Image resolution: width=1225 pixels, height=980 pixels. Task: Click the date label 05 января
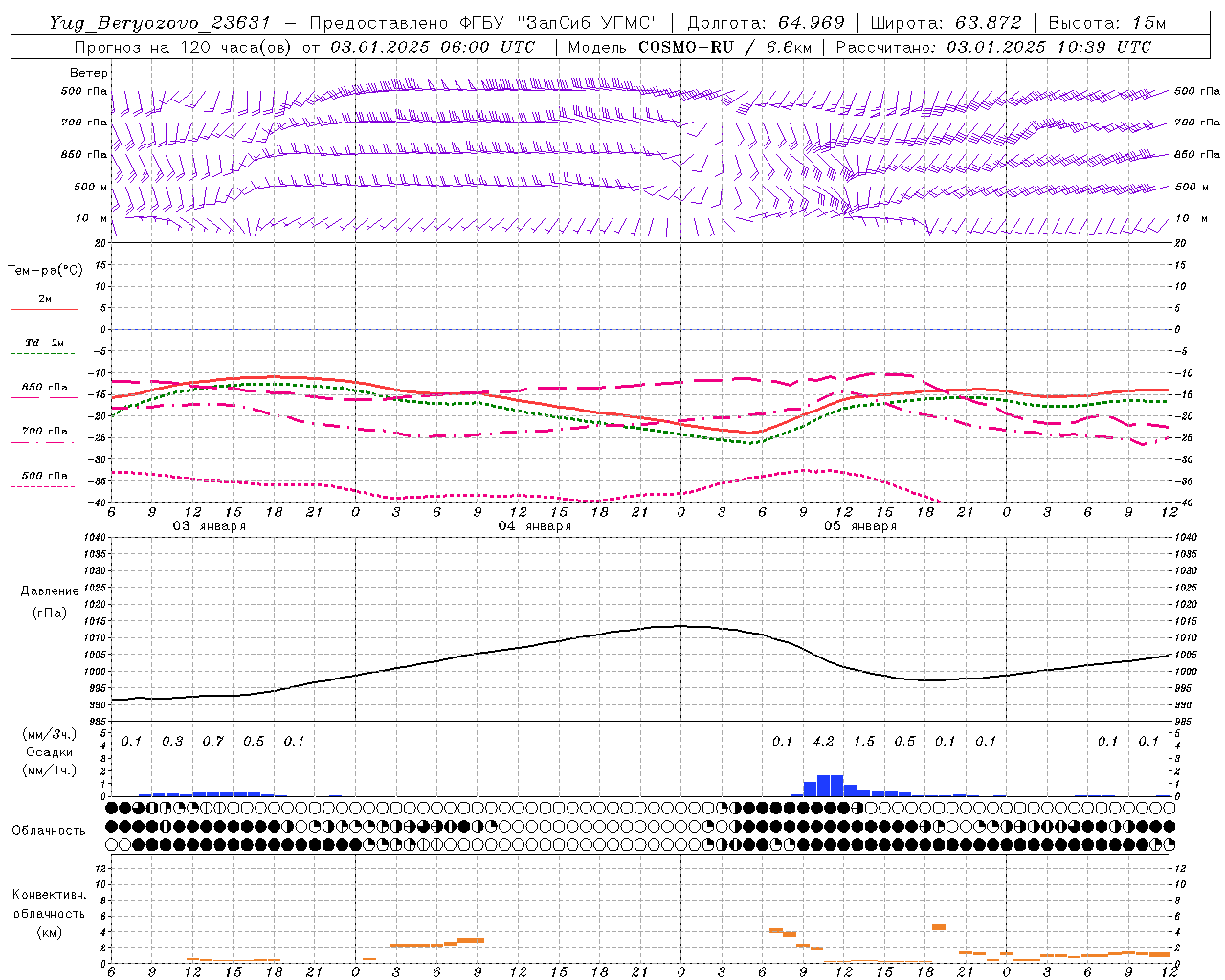coord(859,526)
